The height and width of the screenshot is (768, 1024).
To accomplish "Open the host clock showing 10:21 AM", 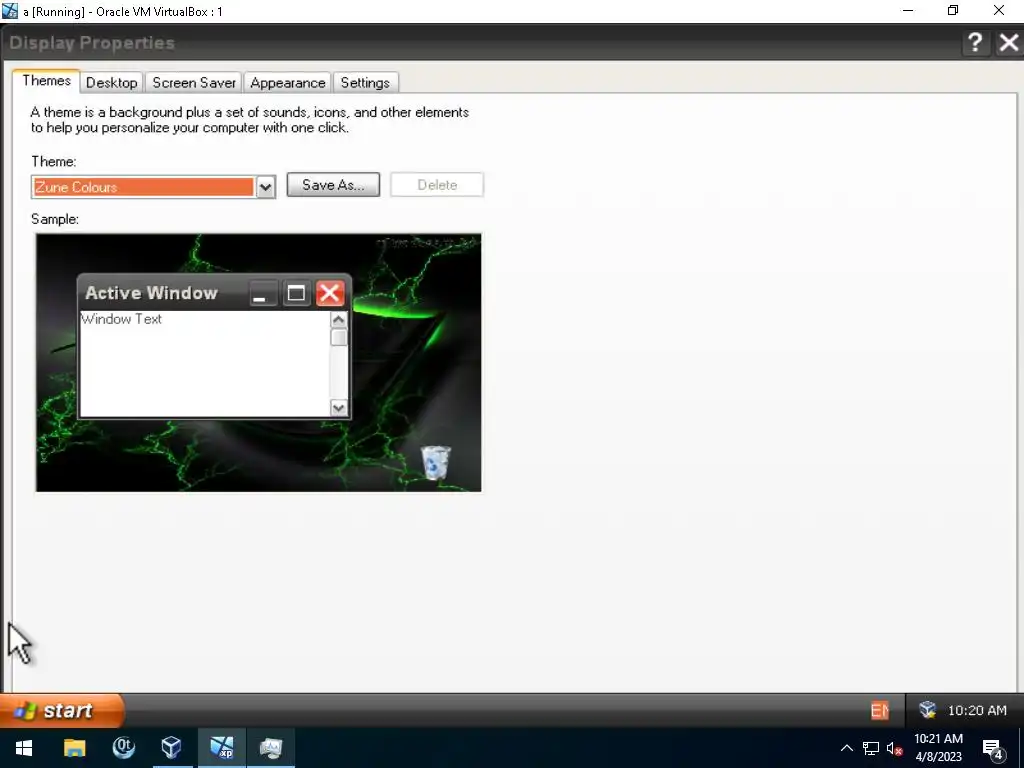I will pyautogui.click(x=938, y=748).
